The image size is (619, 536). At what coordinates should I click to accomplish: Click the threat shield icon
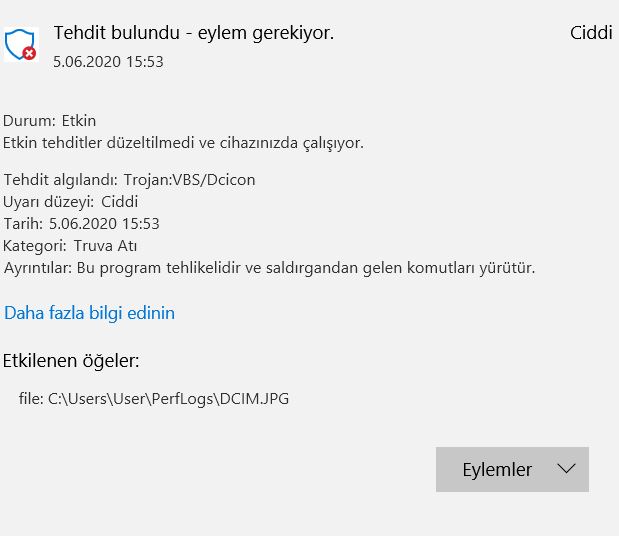[19, 43]
